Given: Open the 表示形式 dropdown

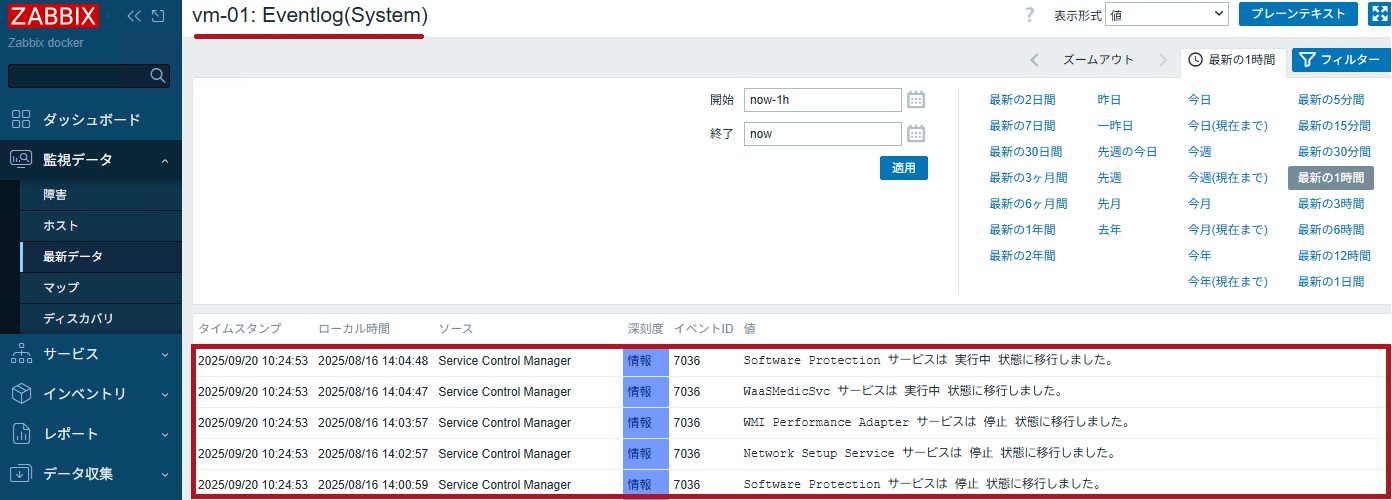Looking at the screenshot, I should click(x=1166, y=15).
